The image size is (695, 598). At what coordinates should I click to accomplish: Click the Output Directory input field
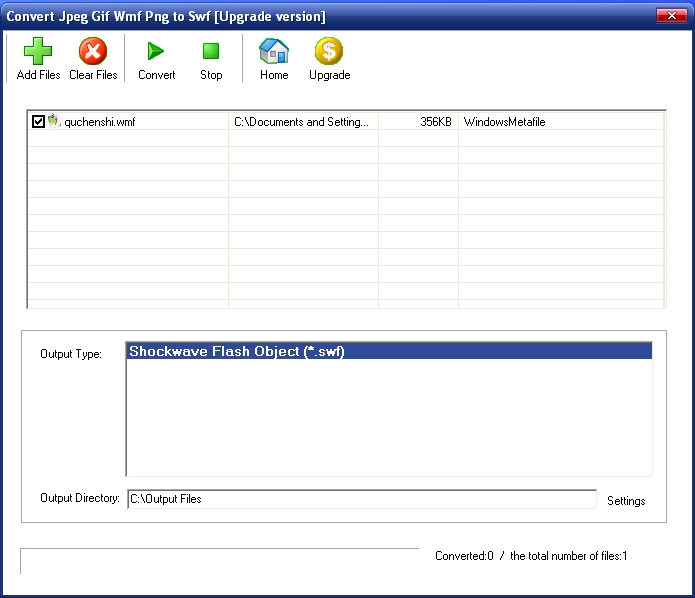point(362,499)
